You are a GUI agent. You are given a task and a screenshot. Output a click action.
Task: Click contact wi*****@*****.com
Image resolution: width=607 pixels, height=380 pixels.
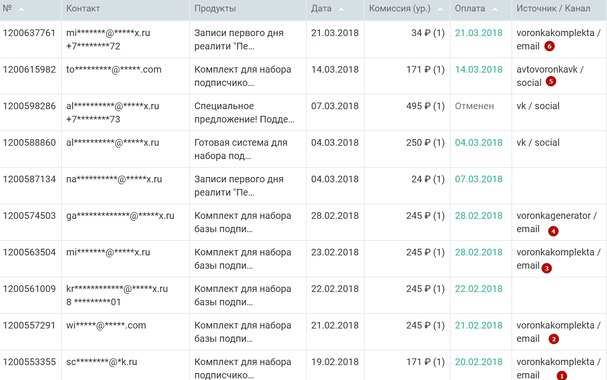pyautogui.click(x=106, y=325)
